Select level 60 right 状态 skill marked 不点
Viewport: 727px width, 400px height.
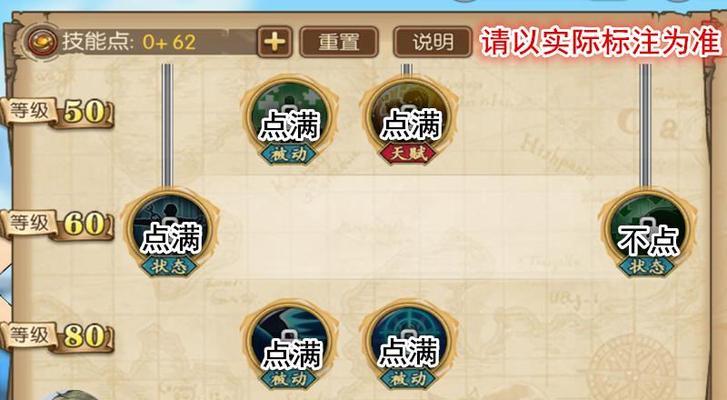(647, 229)
